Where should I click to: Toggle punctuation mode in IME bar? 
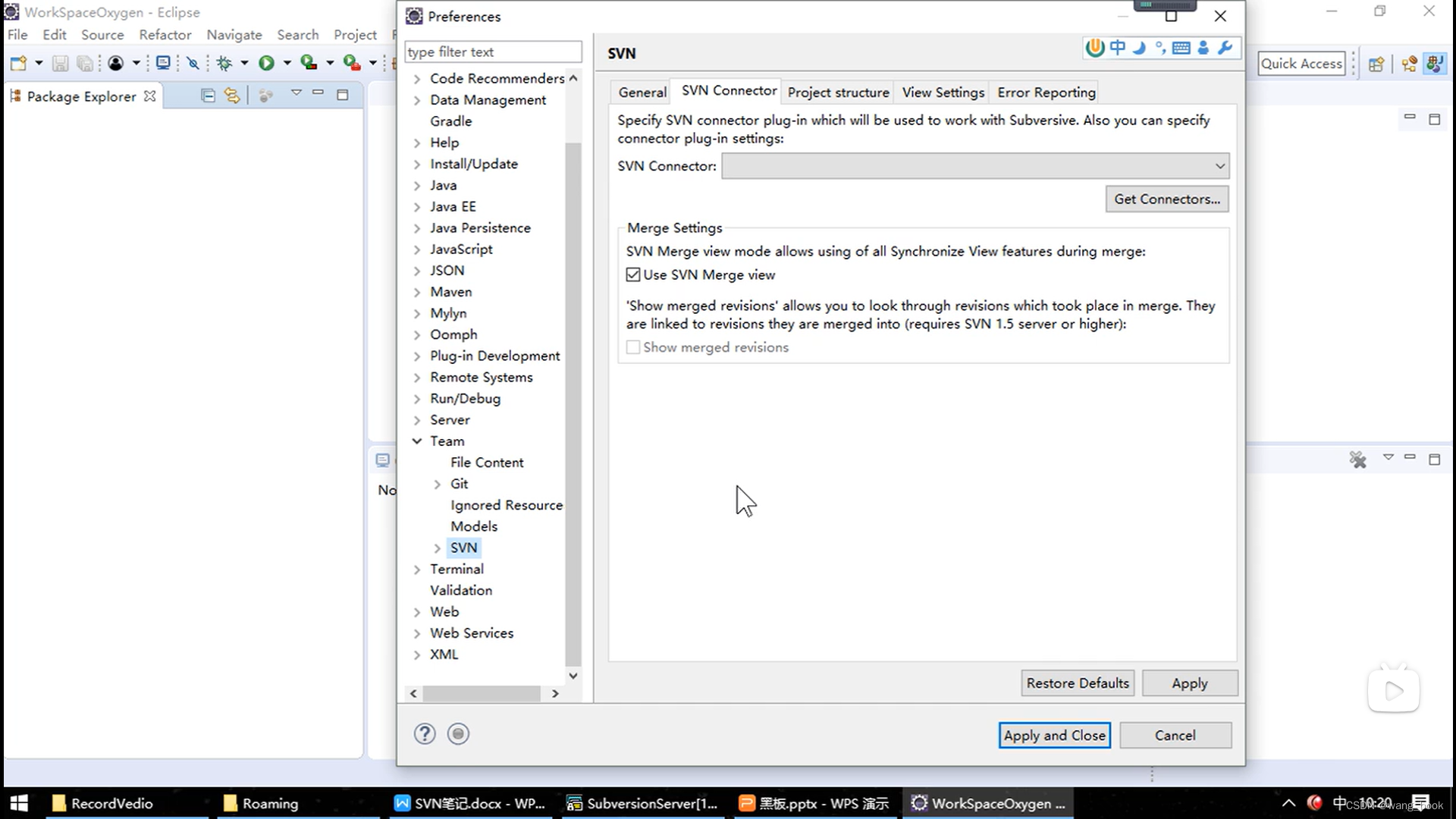tap(1160, 48)
